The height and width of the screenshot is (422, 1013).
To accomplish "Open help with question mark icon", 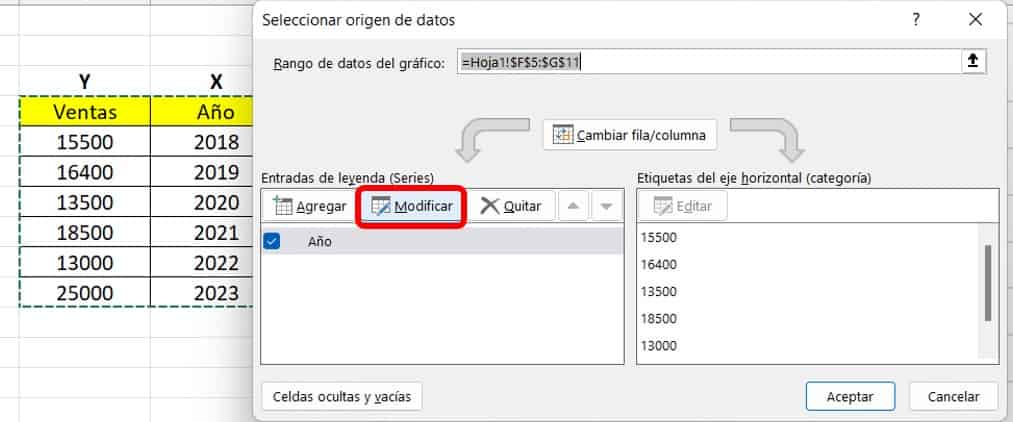I will [x=916, y=19].
